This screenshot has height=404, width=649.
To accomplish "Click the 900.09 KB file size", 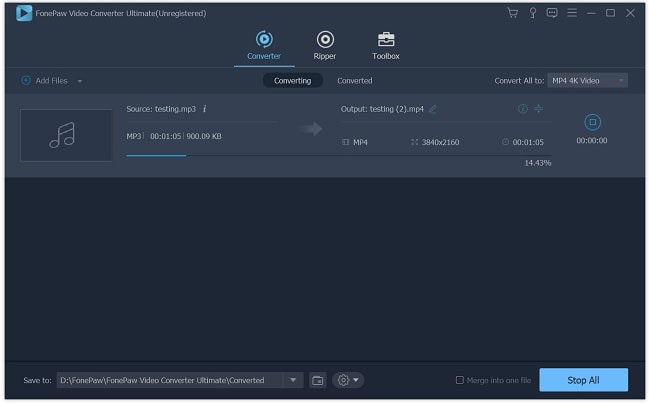I will click(204, 136).
